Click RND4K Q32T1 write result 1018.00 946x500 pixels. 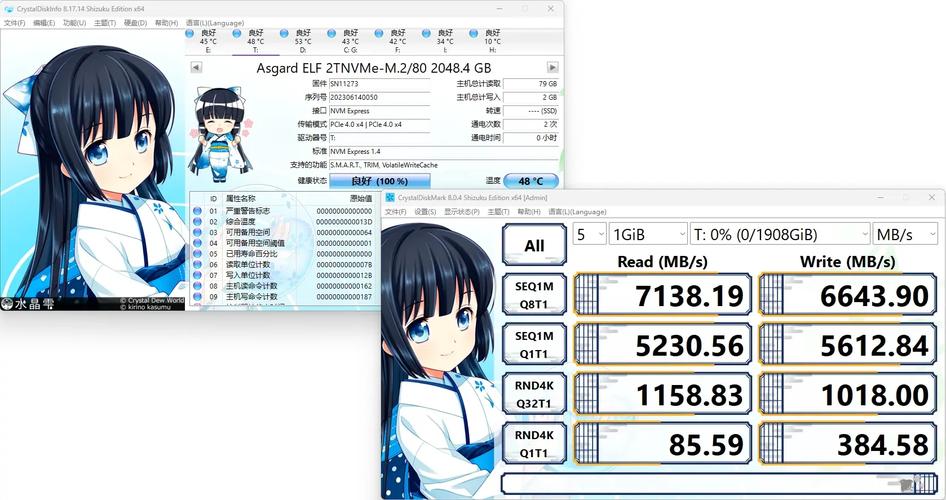point(848,394)
